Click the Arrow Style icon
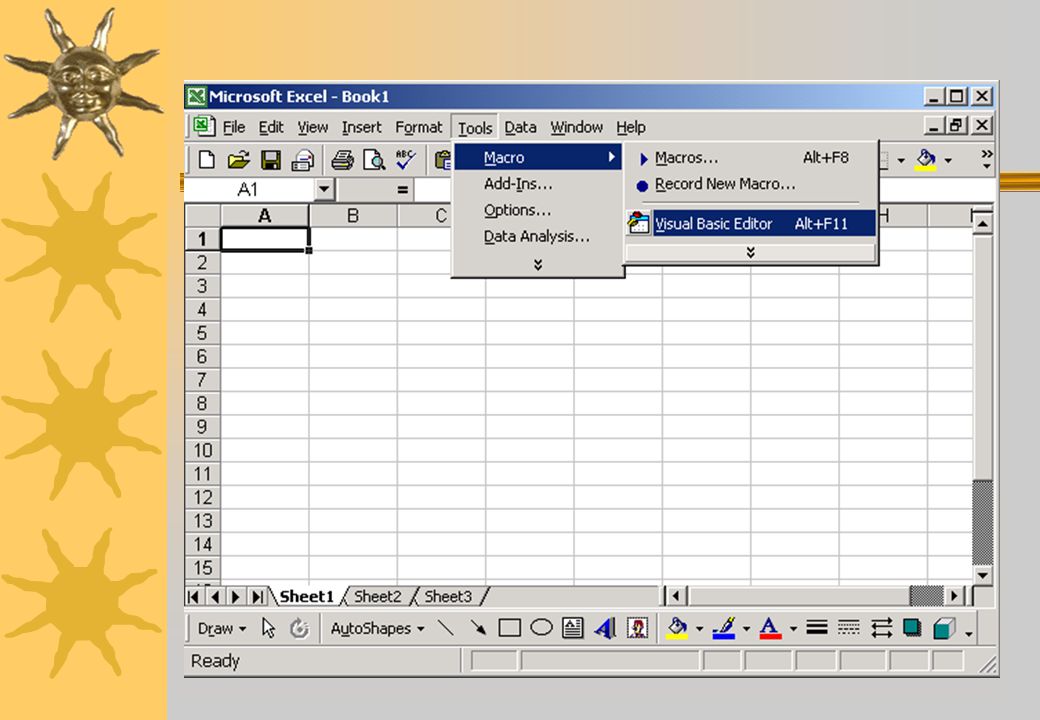1040x720 pixels. click(x=881, y=628)
